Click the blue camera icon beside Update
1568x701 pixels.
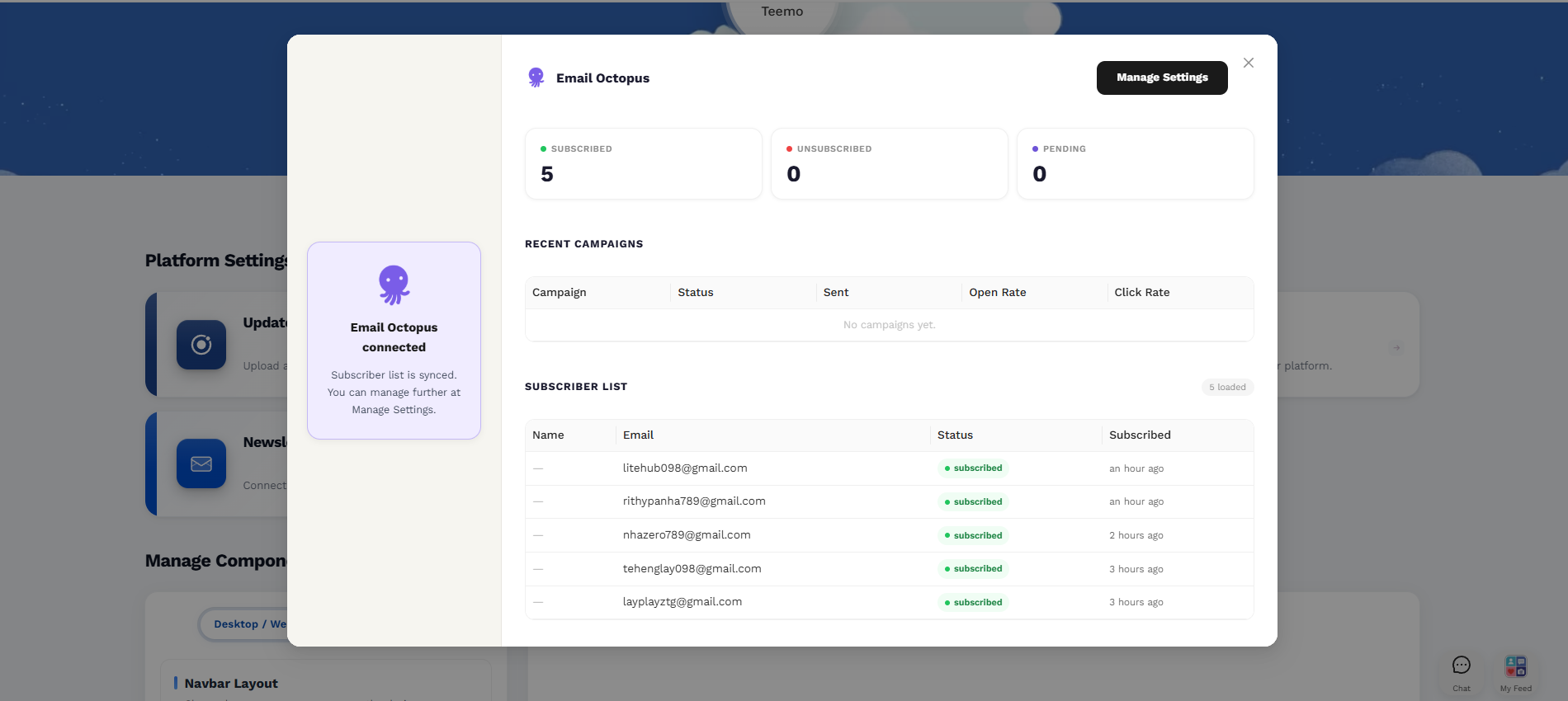click(201, 345)
